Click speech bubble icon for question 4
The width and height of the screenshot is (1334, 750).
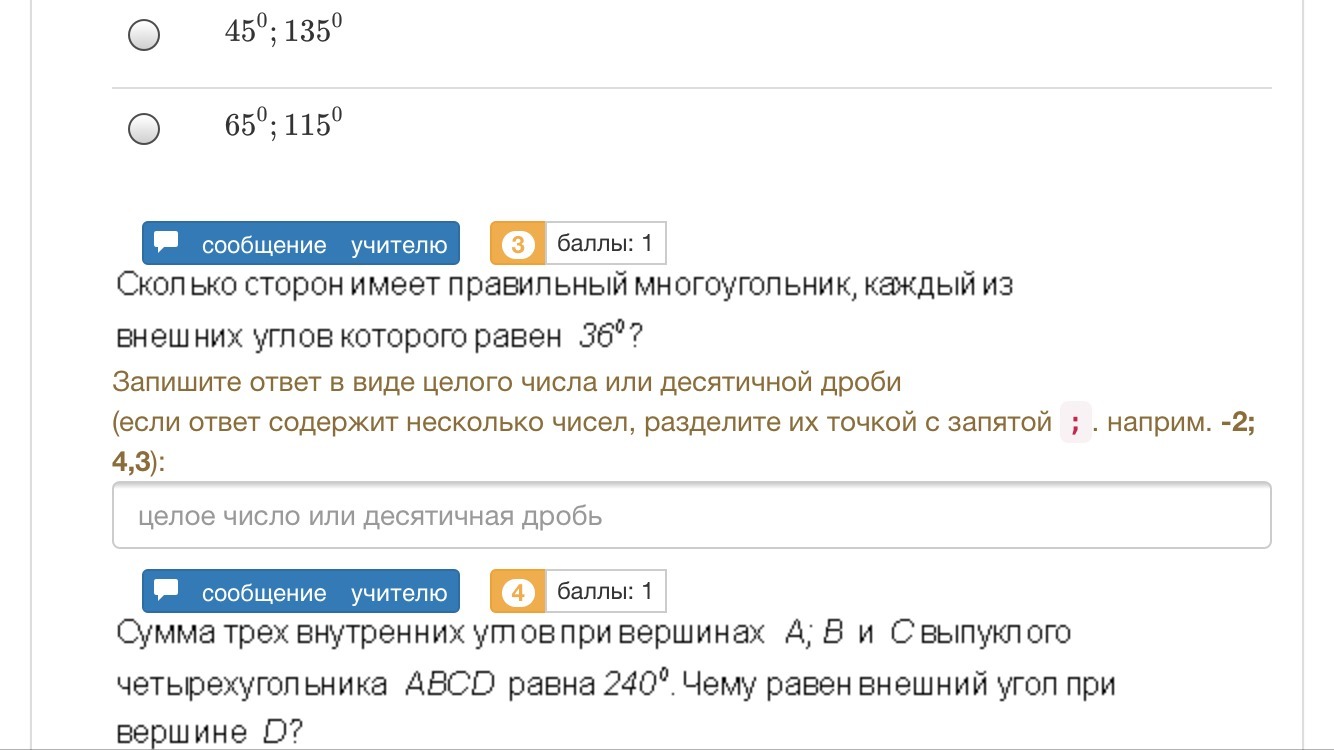pyautogui.click(x=167, y=591)
